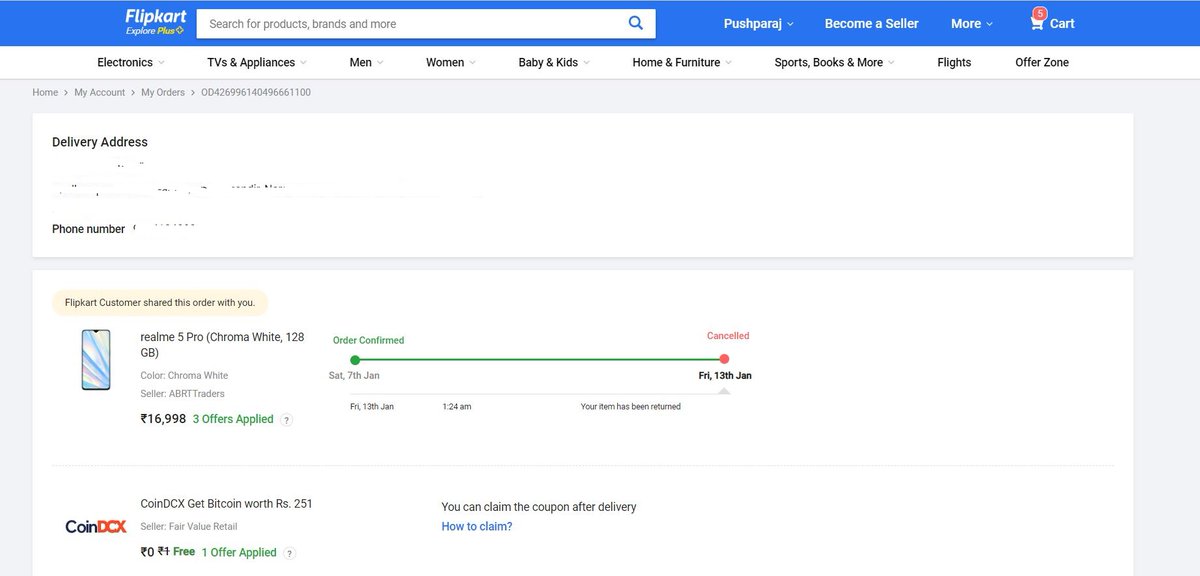This screenshot has height=576, width=1200.
Task: Click the 3 Offers Applied text
Action: [233, 419]
